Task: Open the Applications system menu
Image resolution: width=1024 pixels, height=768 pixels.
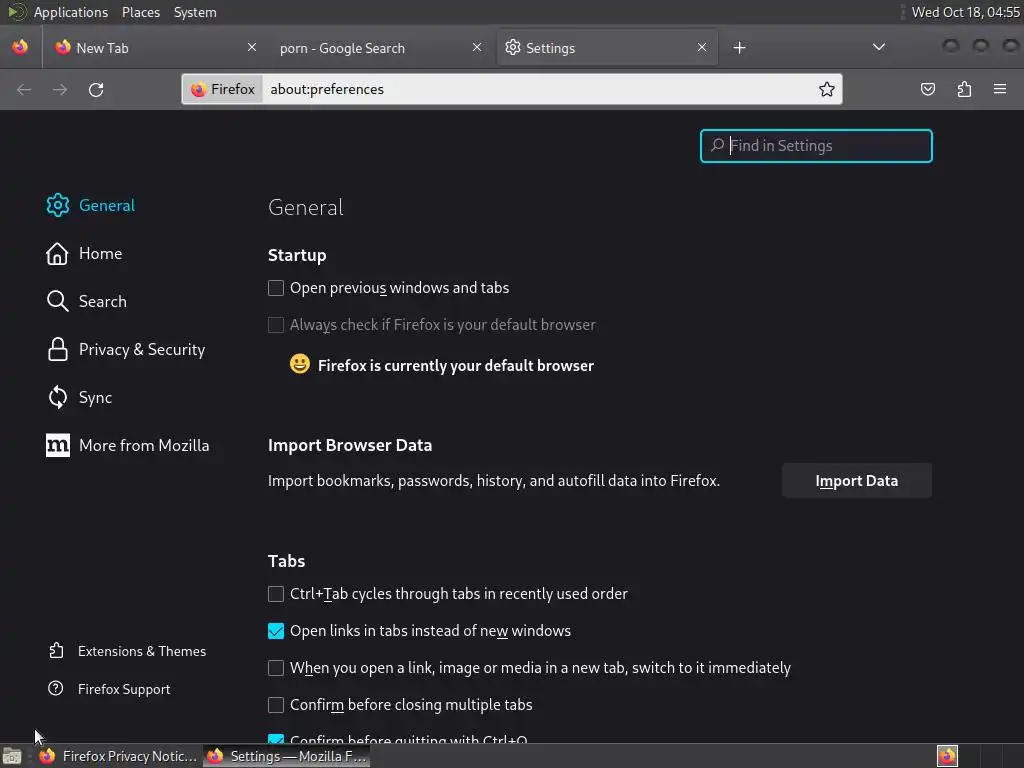Action: (x=70, y=12)
